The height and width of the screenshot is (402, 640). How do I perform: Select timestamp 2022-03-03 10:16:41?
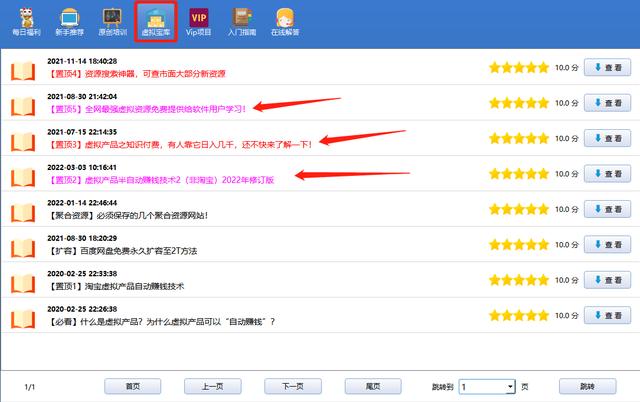82,167
